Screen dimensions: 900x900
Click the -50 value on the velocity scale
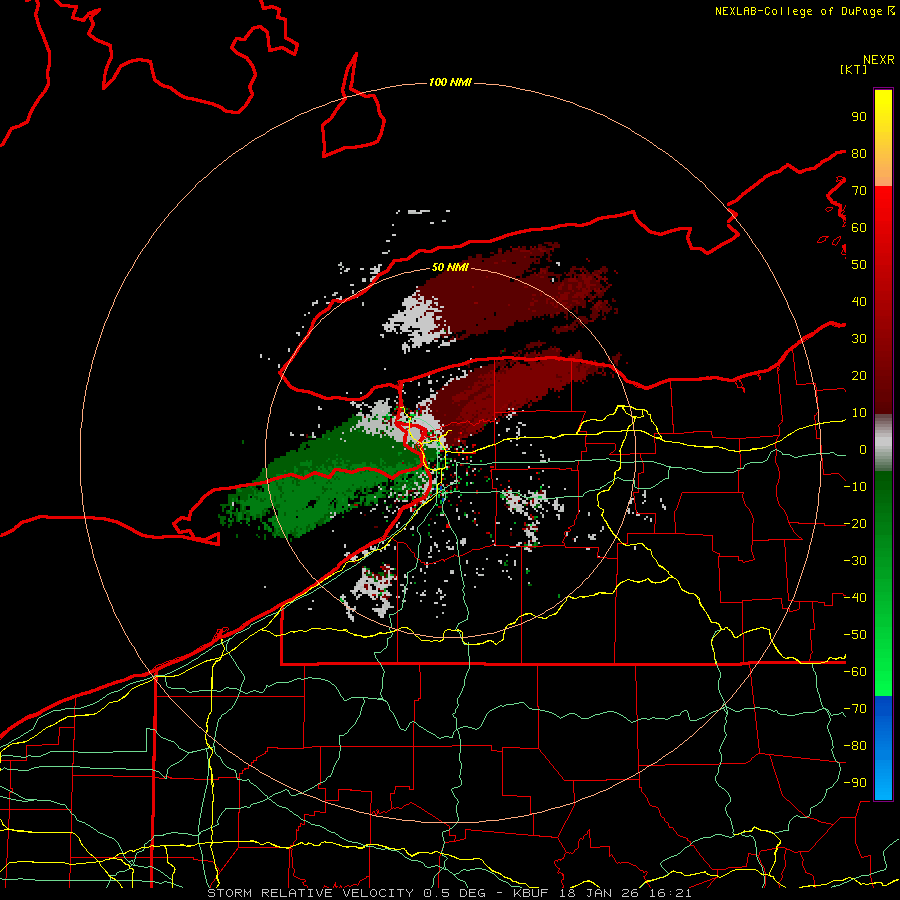[855, 635]
